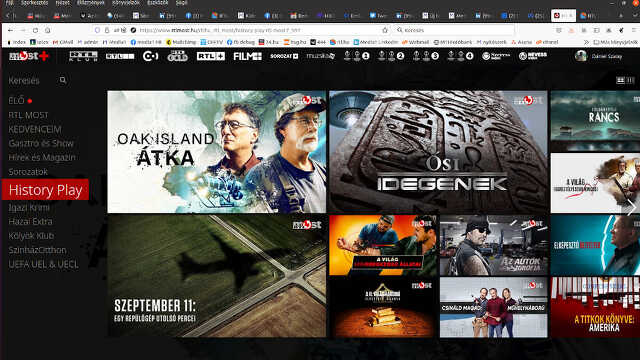Screen dimensions: 640x360
Task: Open UEFA UEL & UECL category
Action: pos(43,264)
